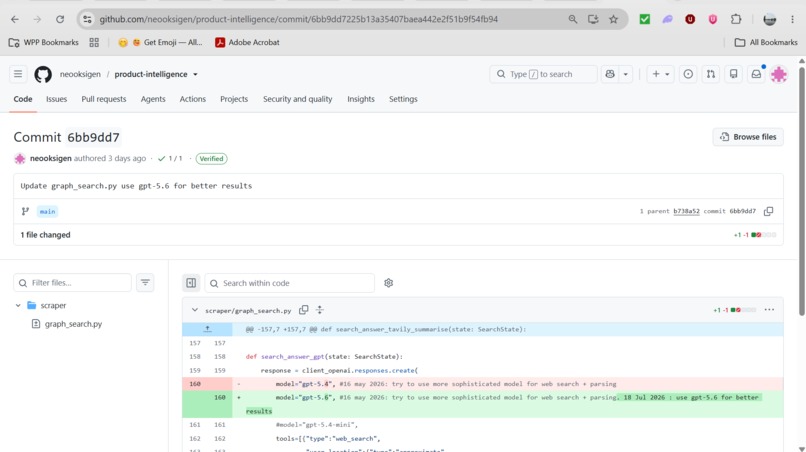Screen dimensions: 806x452
Task: Expand lines above the diff hunk
Action: [x=207, y=329]
